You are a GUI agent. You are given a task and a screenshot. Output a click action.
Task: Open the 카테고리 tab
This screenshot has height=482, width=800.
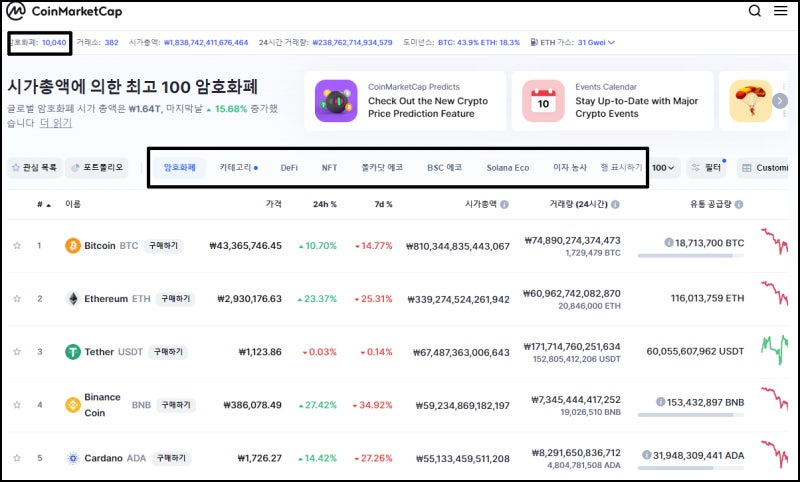tap(238, 167)
